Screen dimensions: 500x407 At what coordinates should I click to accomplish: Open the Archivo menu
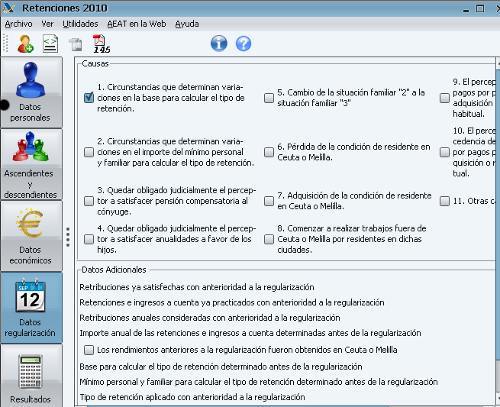pyautogui.click(x=19, y=24)
